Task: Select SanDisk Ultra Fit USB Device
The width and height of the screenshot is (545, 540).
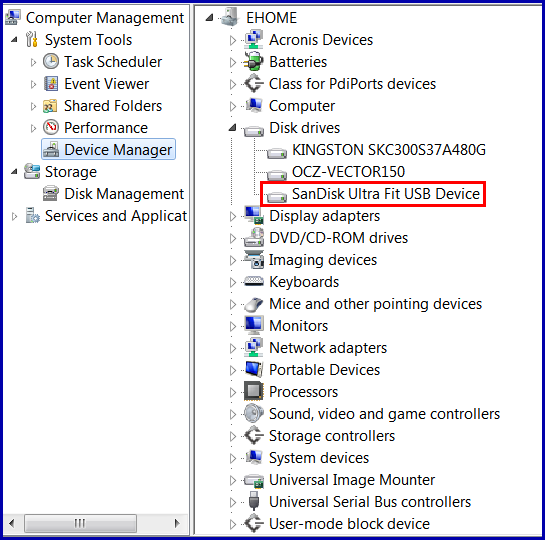Action: pos(386,194)
